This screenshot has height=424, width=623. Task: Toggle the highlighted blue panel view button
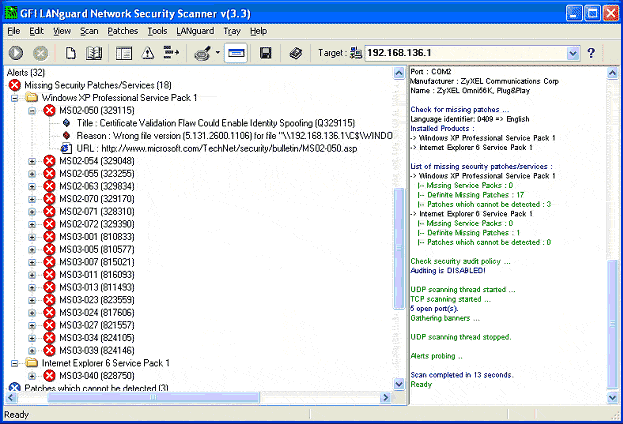(236, 53)
